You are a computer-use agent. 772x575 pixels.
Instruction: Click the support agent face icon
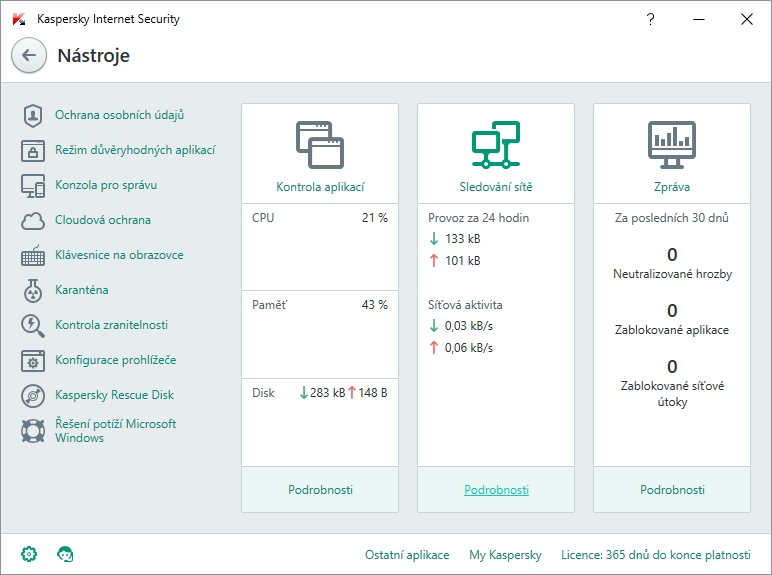66,554
